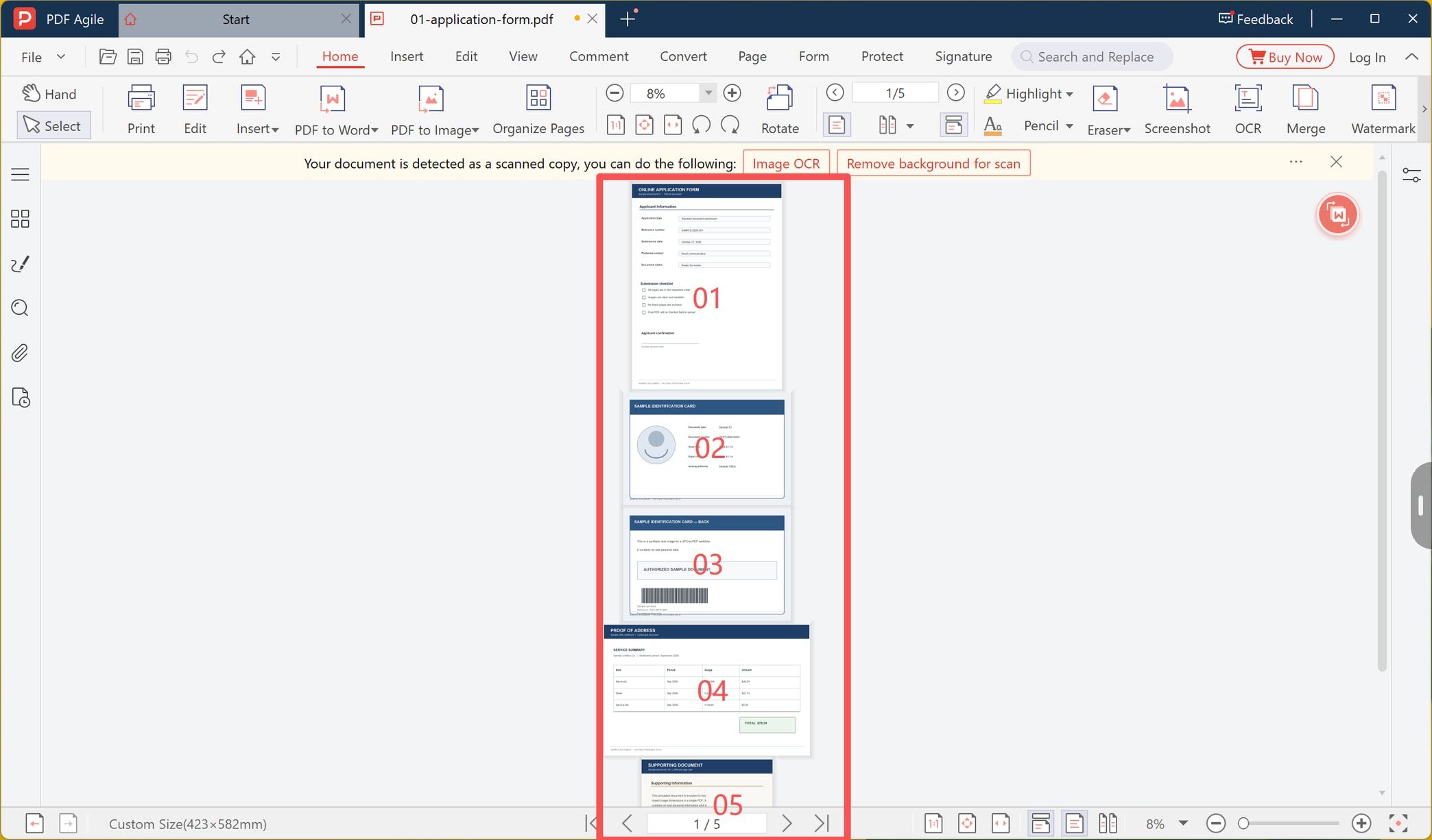Image resolution: width=1432 pixels, height=840 pixels.
Task: Open the sidebar search magnifier panel
Action: 20,308
